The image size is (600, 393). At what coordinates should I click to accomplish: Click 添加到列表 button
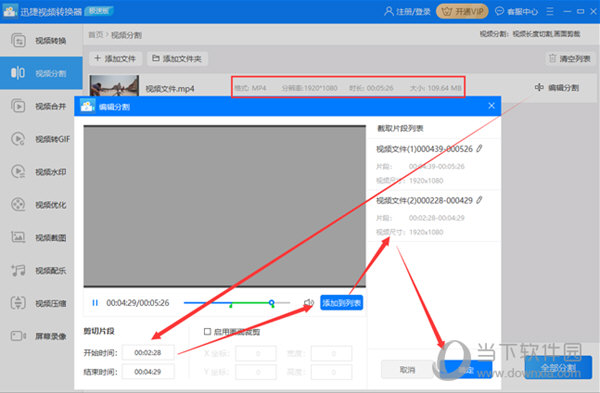pyautogui.click(x=341, y=303)
